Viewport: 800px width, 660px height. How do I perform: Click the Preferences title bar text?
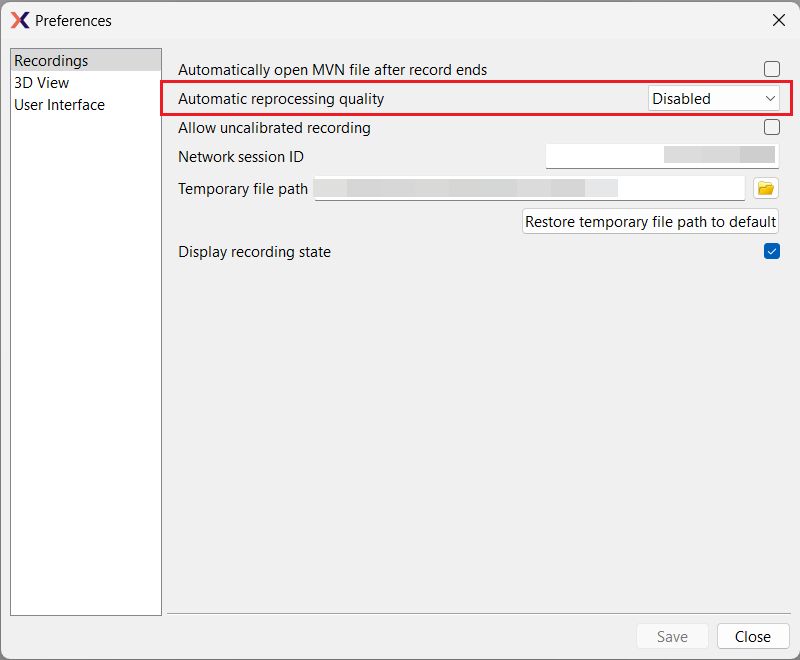(73, 20)
